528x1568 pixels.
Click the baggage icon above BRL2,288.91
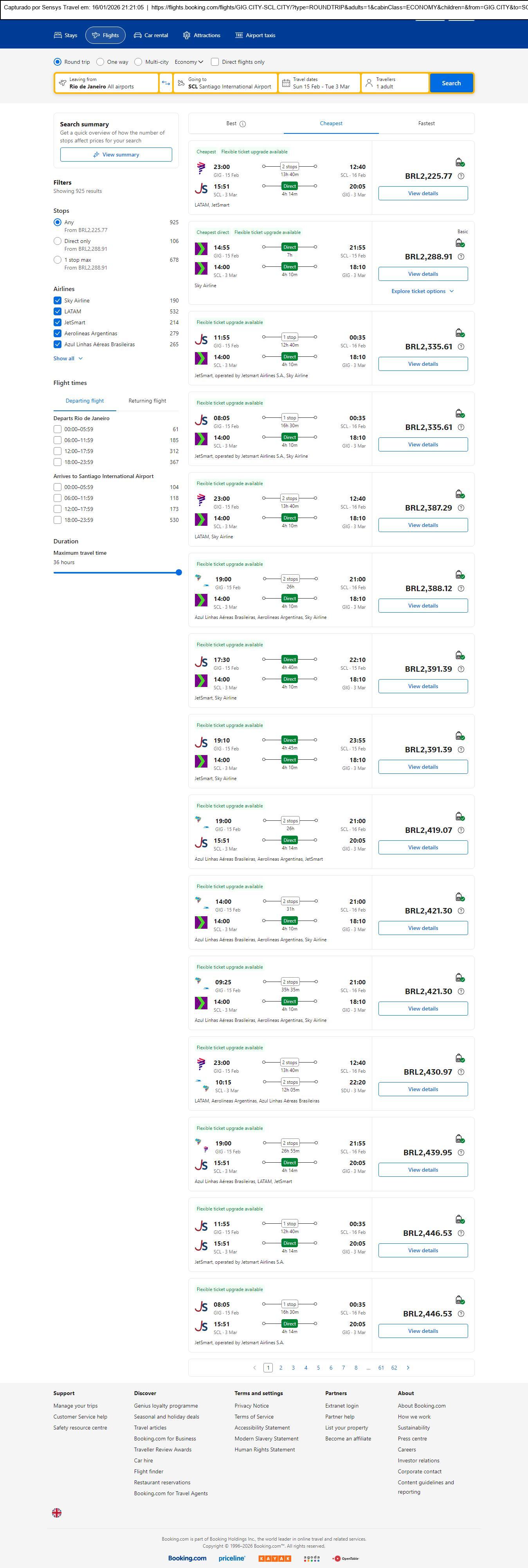point(460,243)
